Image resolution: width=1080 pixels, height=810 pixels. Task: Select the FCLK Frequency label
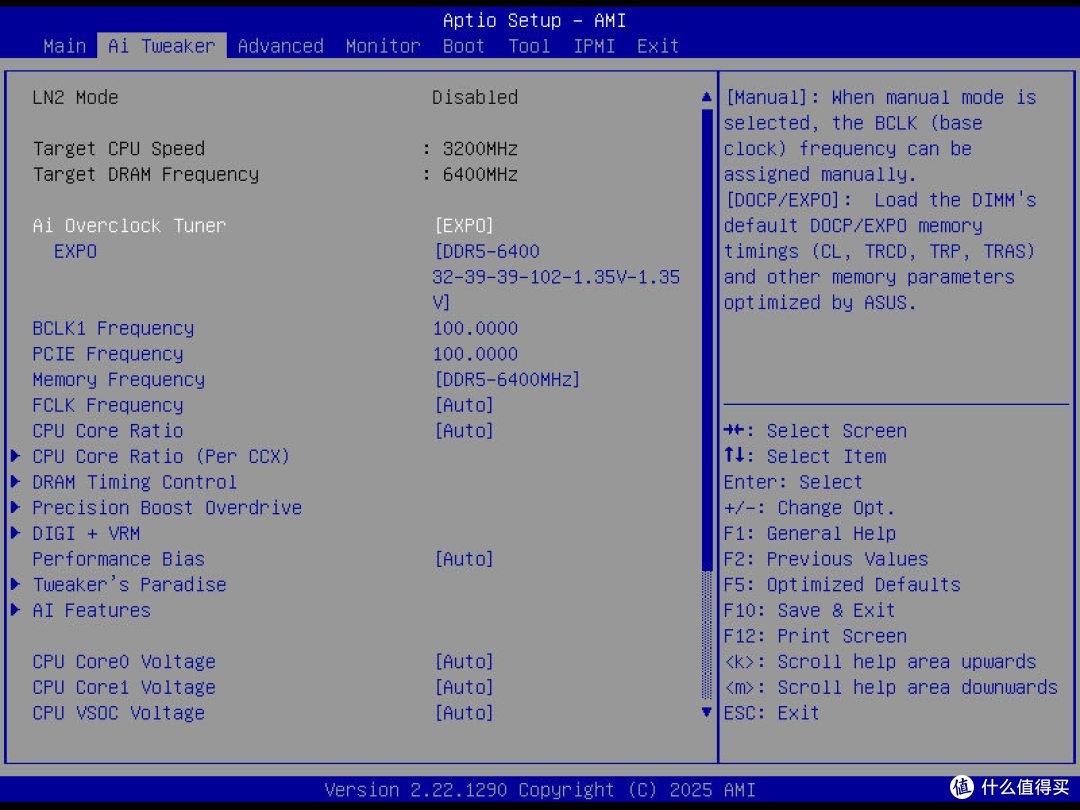(107, 405)
